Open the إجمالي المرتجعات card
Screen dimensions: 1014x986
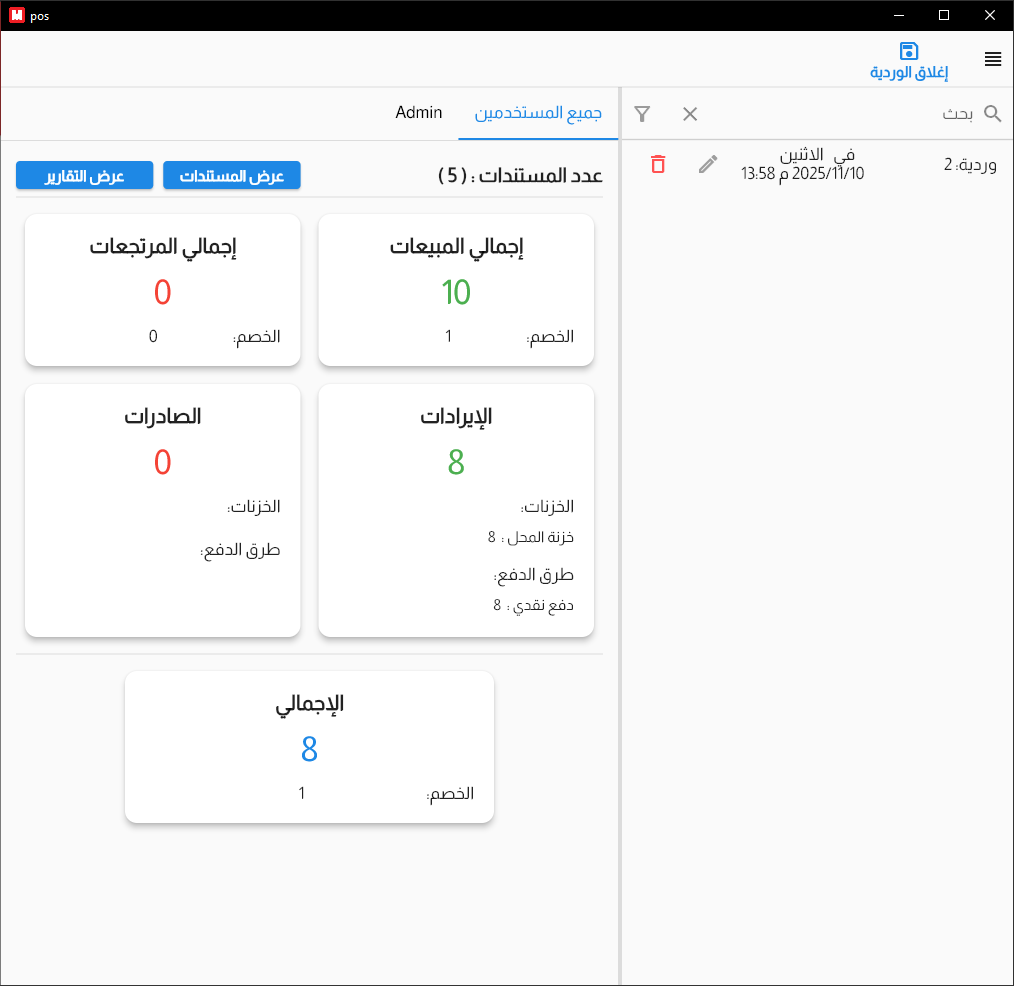click(x=162, y=290)
